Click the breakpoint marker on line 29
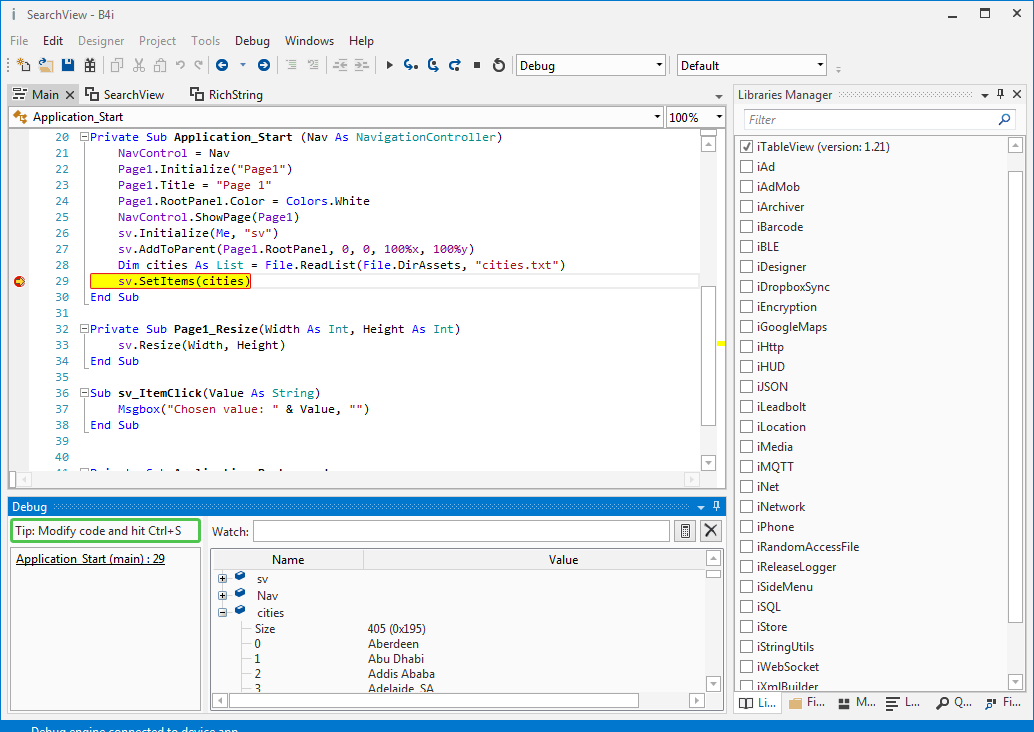 click(x=18, y=282)
